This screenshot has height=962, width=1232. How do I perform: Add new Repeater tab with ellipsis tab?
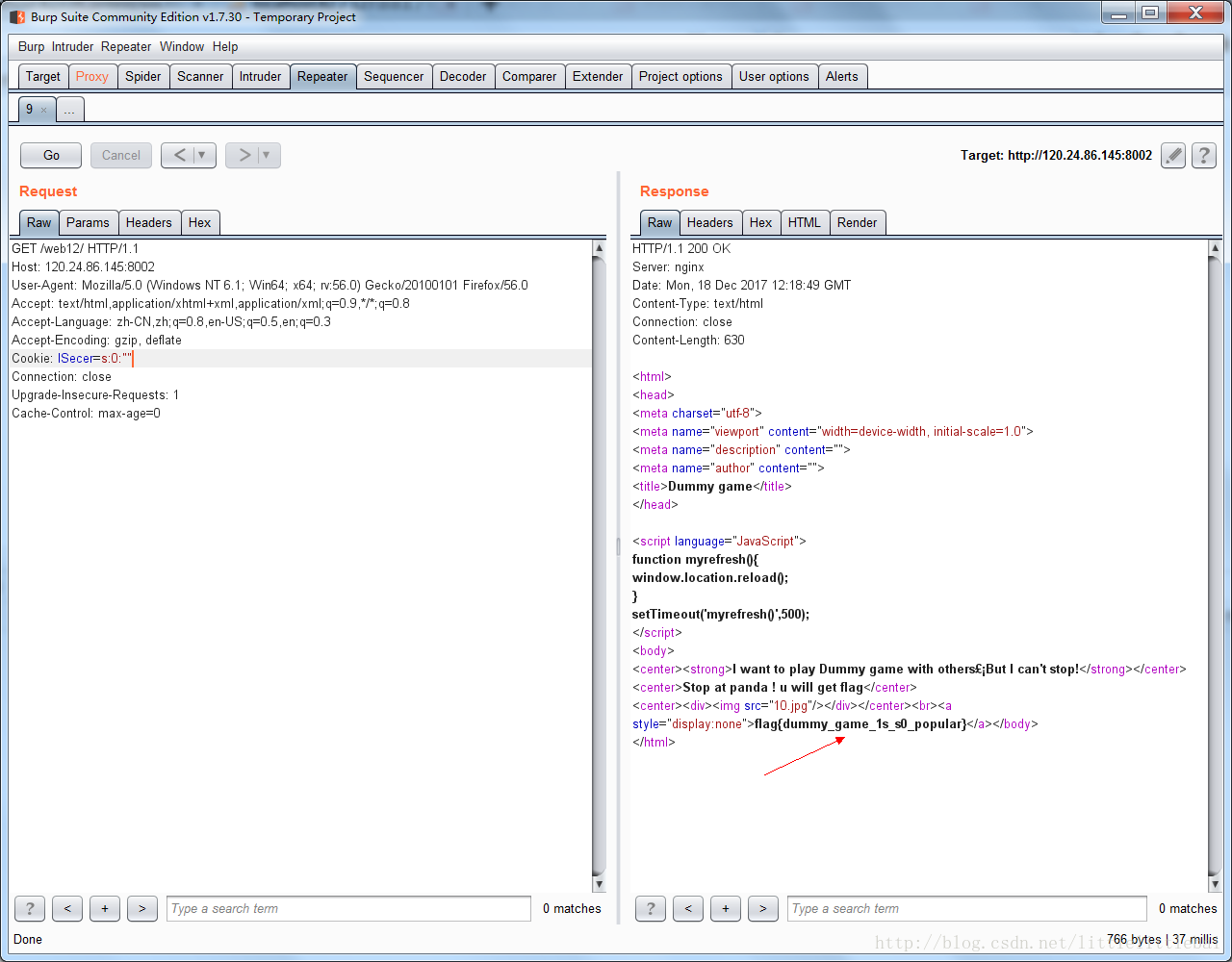click(70, 110)
